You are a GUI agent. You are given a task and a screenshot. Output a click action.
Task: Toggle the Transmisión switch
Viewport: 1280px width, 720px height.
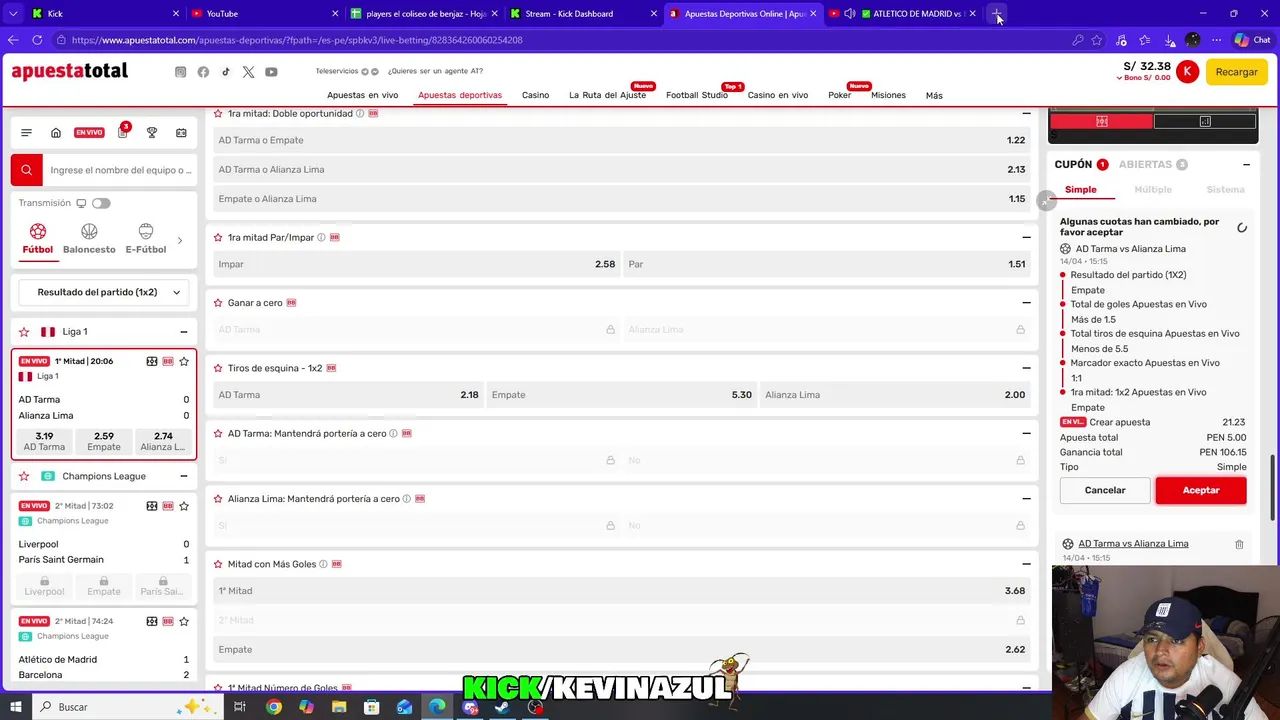[x=101, y=203]
